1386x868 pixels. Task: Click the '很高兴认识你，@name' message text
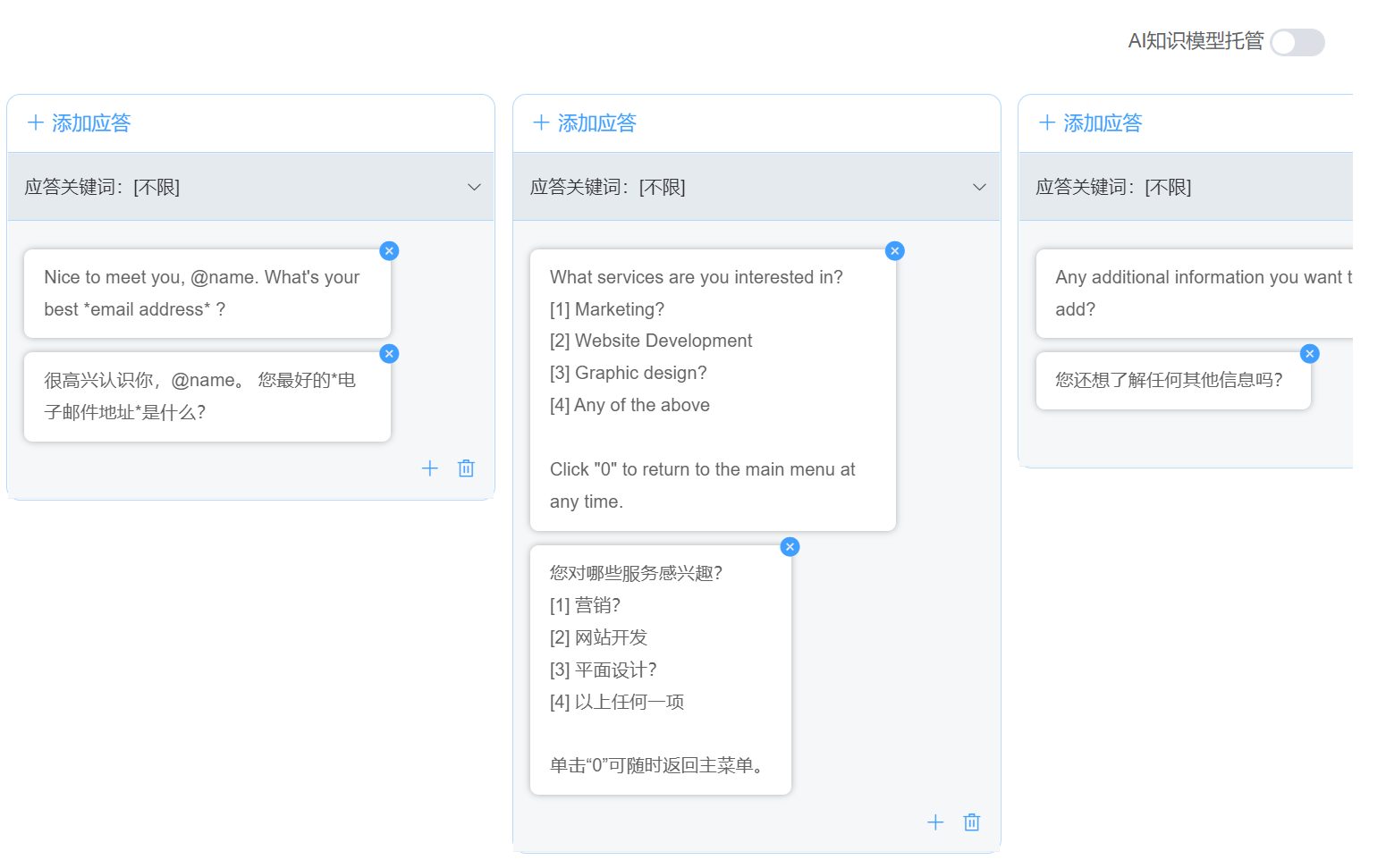200,396
